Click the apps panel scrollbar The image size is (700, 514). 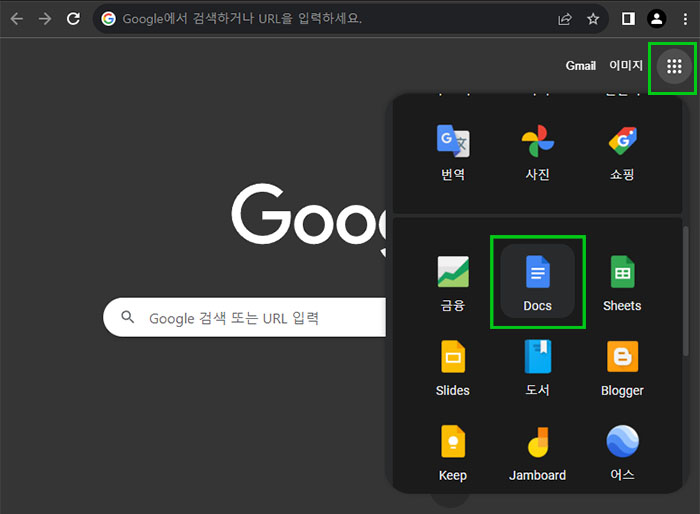point(685,291)
